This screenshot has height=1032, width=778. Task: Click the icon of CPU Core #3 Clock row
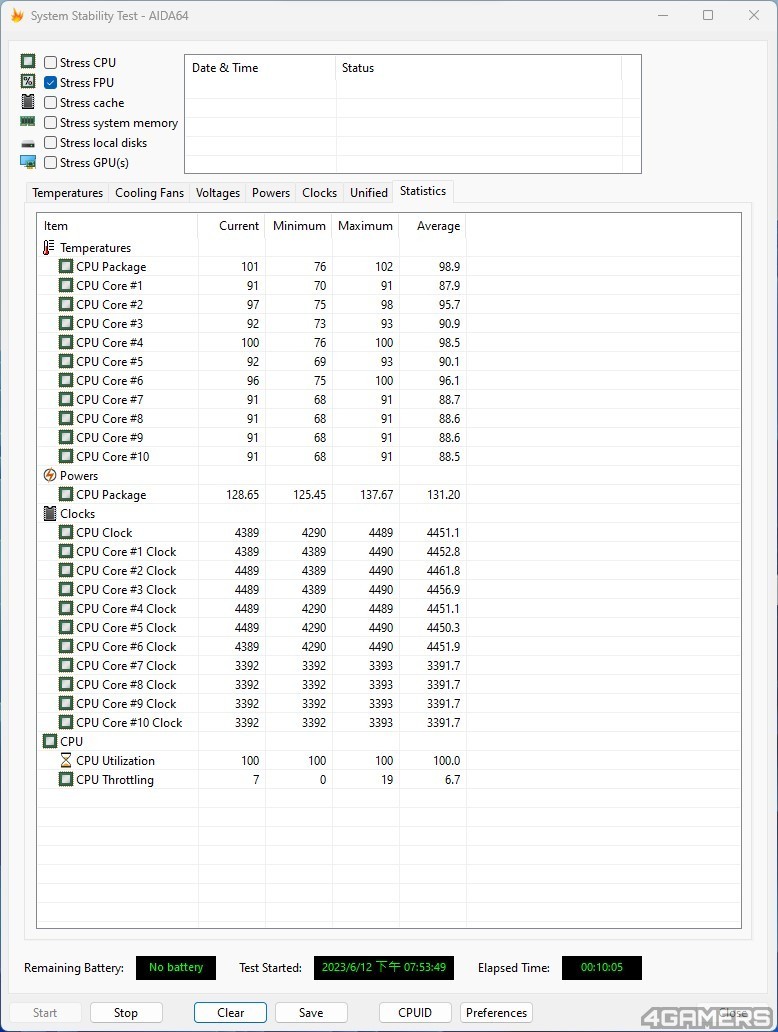pyautogui.click(x=66, y=589)
